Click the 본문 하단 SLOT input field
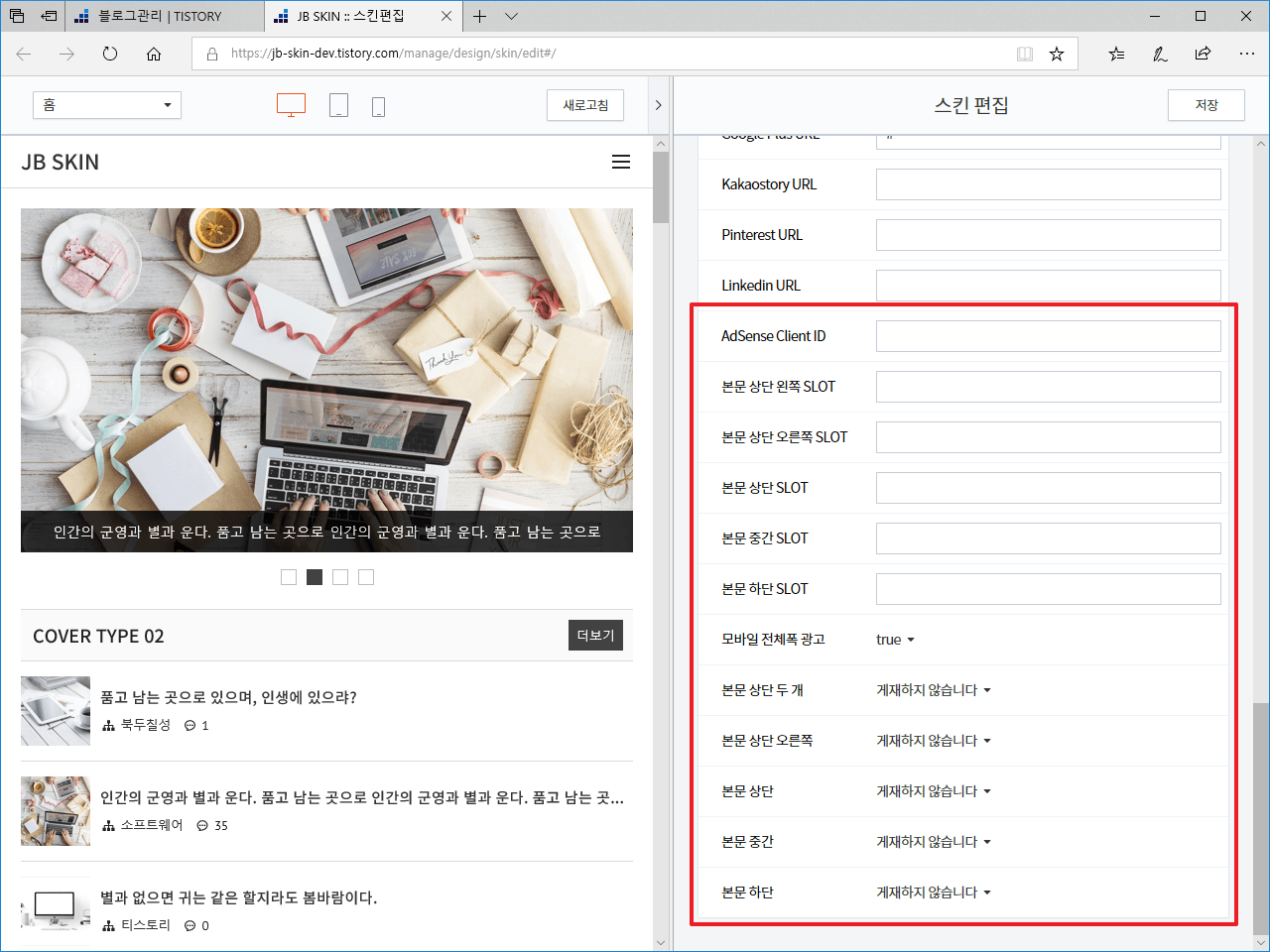 [x=1049, y=589]
